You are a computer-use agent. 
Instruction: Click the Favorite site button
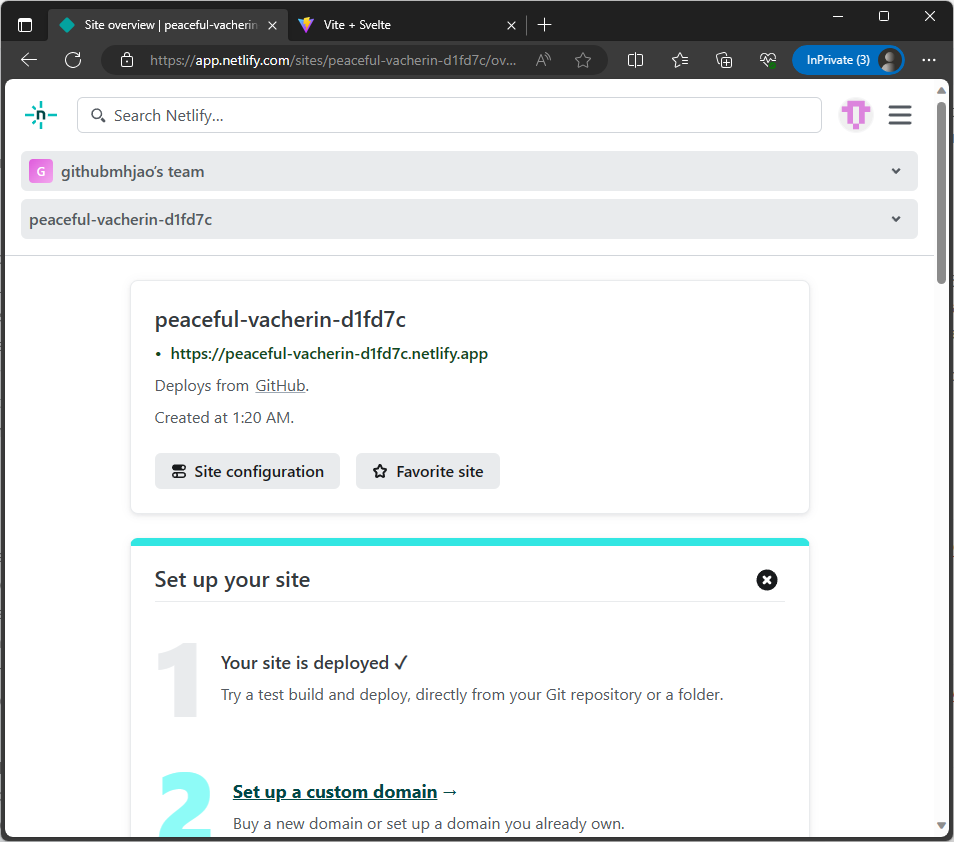(428, 471)
